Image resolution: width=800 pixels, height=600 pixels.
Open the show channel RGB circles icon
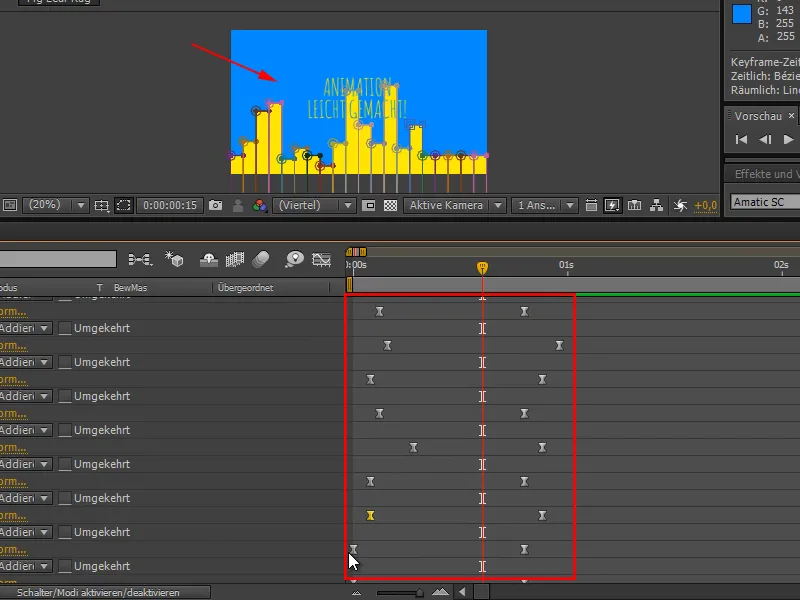[260, 205]
